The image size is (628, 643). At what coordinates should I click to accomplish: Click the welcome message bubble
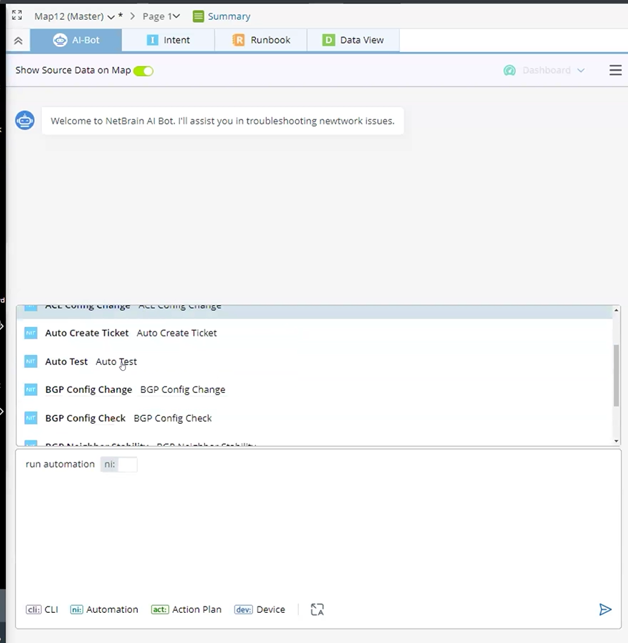[x=223, y=121]
